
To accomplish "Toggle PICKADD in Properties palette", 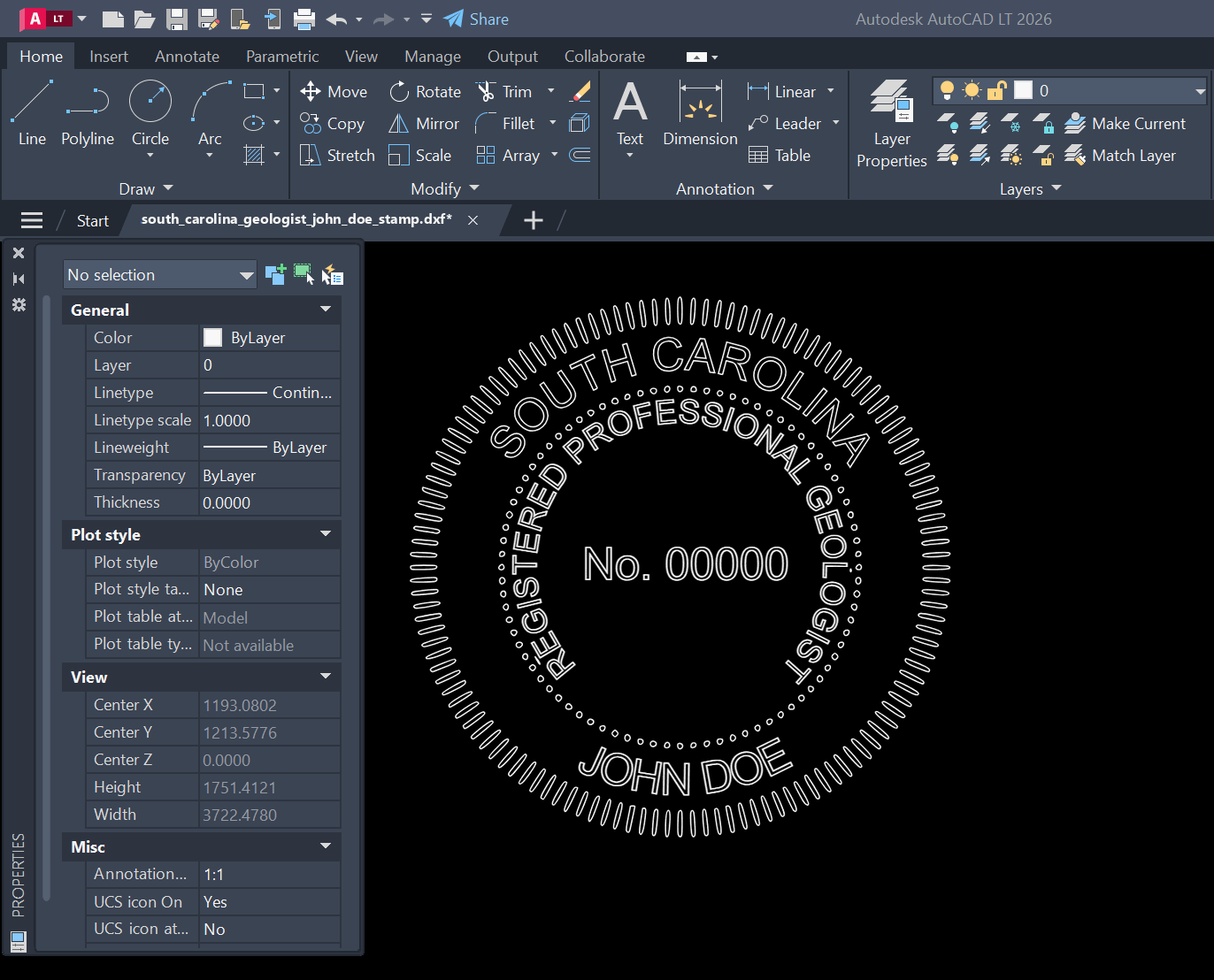I will pyautogui.click(x=275, y=274).
